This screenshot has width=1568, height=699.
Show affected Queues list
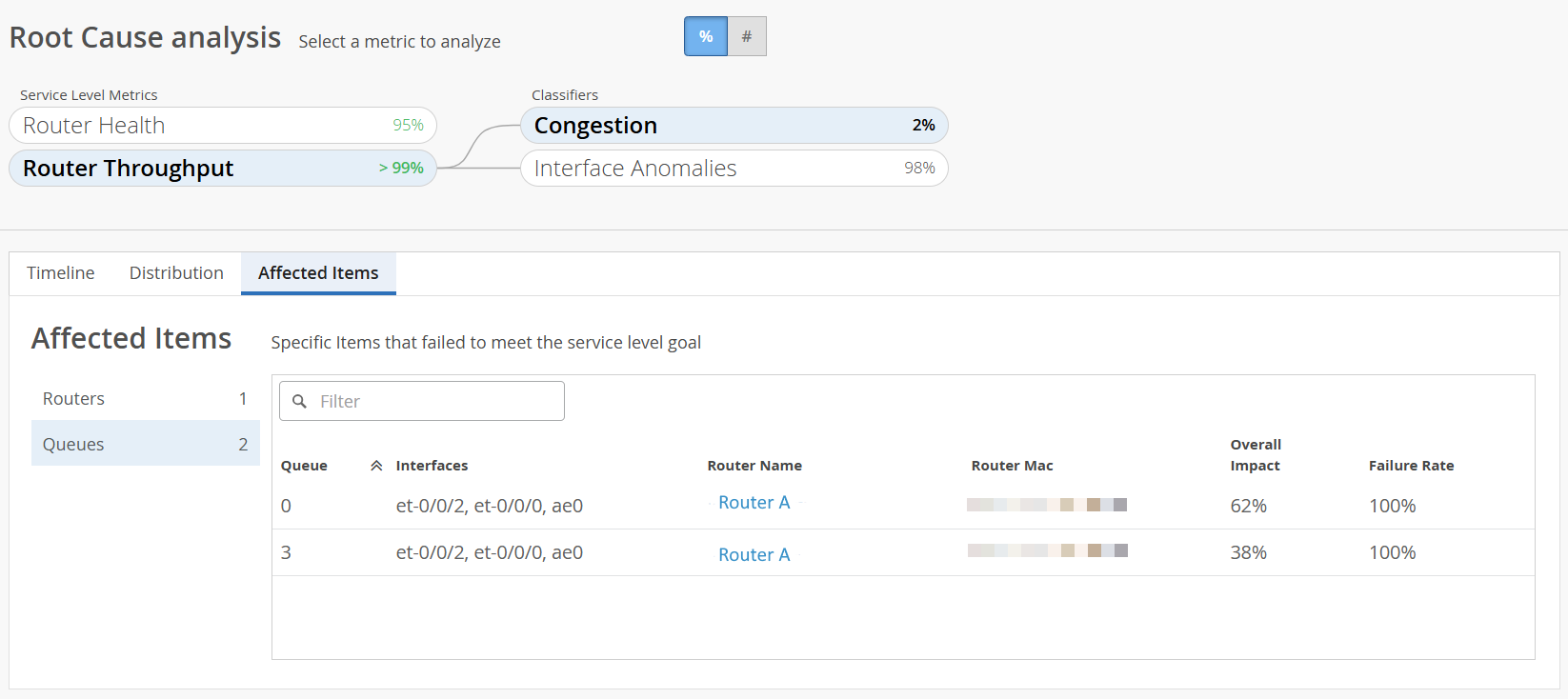[145, 445]
